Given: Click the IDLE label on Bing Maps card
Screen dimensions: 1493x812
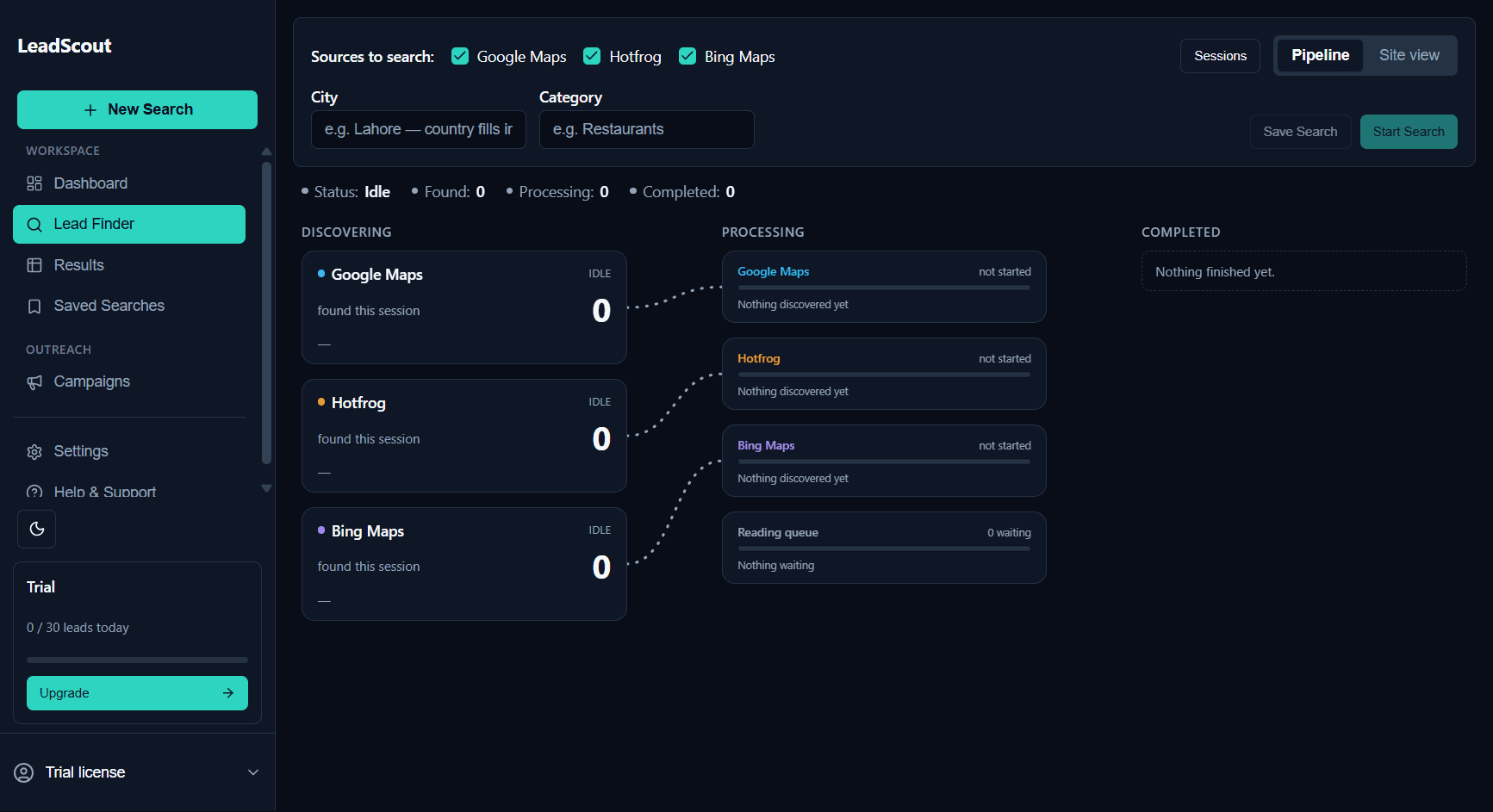Looking at the screenshot, I should (600, 530).
